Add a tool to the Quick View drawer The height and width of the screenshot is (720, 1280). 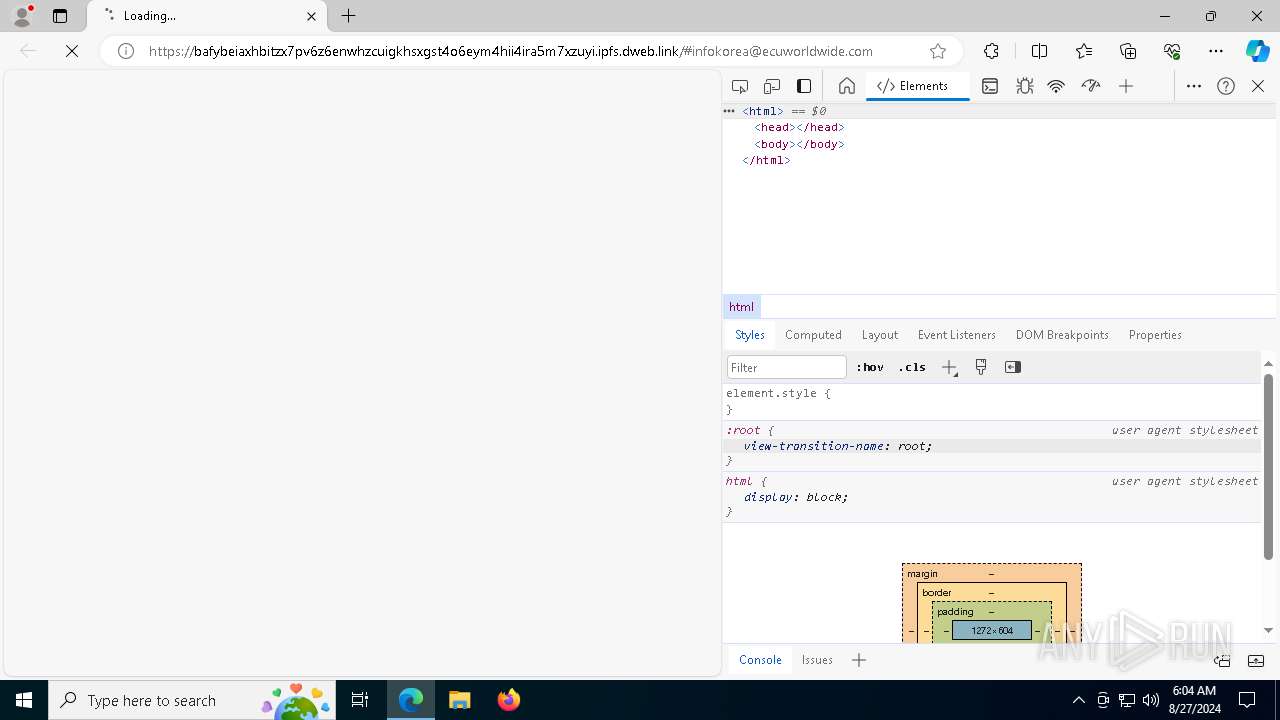pos(859,660)
